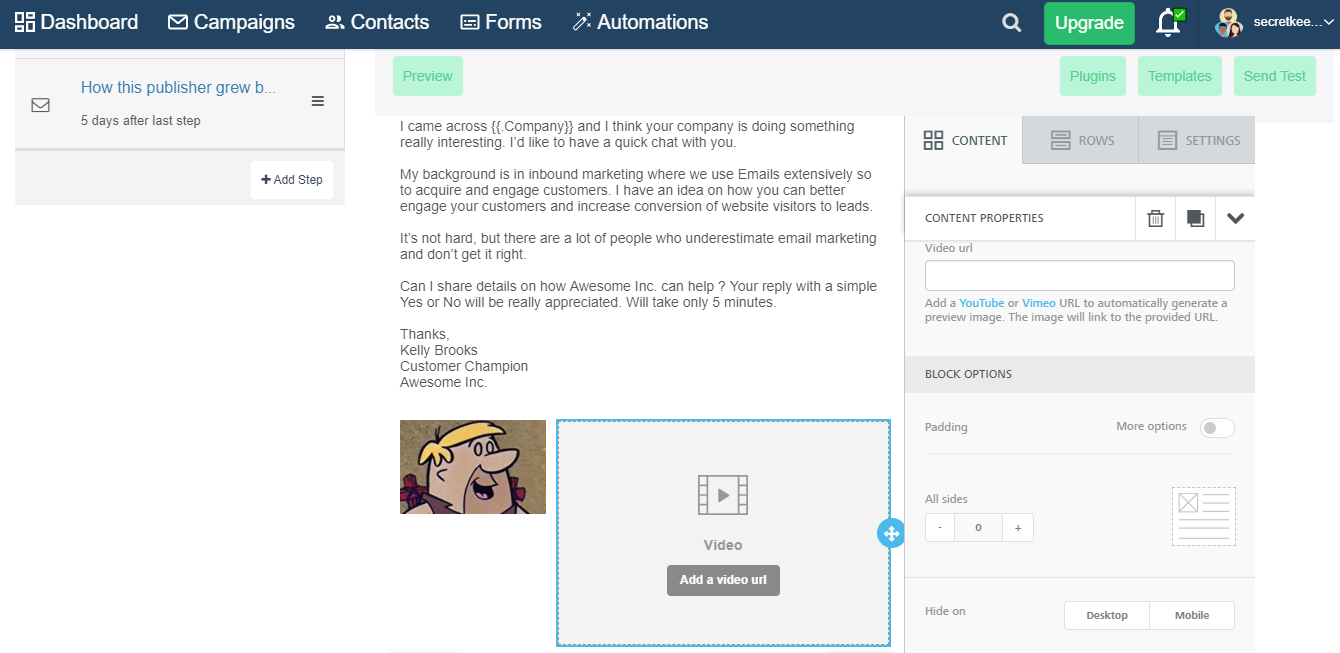This screenshot has height=653, width=1340.
Task: Click Add Step button
Action: click(x=292, y=180)
